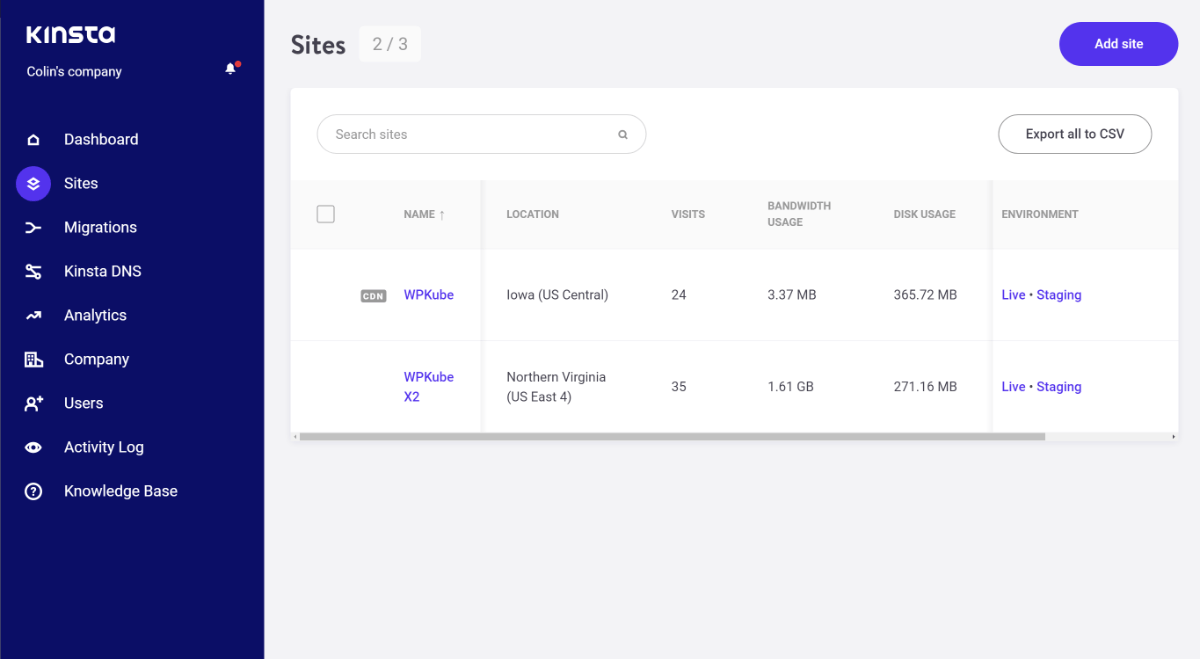Click the horizontal table scrollbar
1200x659 pixels.
coord(672,437)
